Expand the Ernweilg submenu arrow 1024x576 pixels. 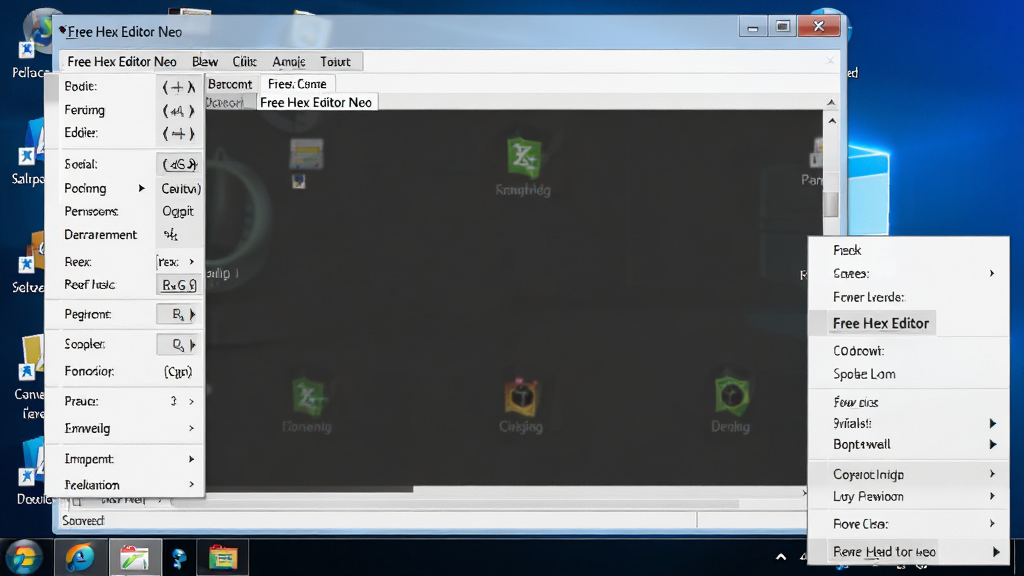tap(191, 428)
